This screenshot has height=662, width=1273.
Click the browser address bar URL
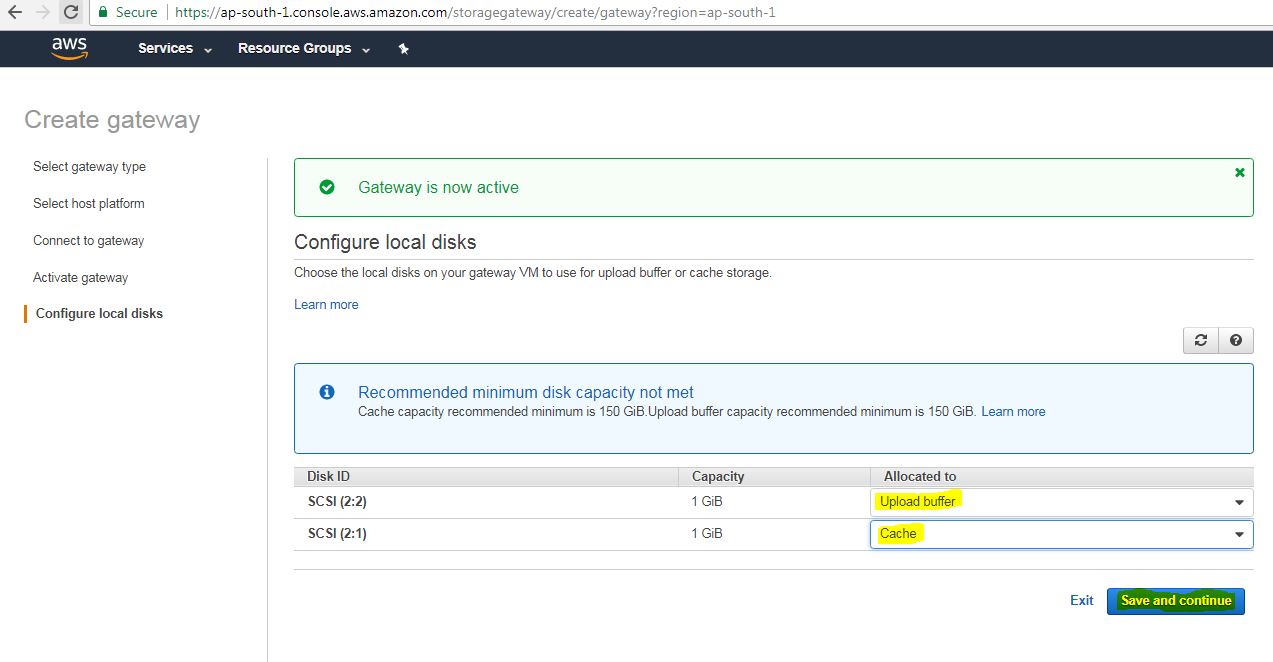pos(475,13)
